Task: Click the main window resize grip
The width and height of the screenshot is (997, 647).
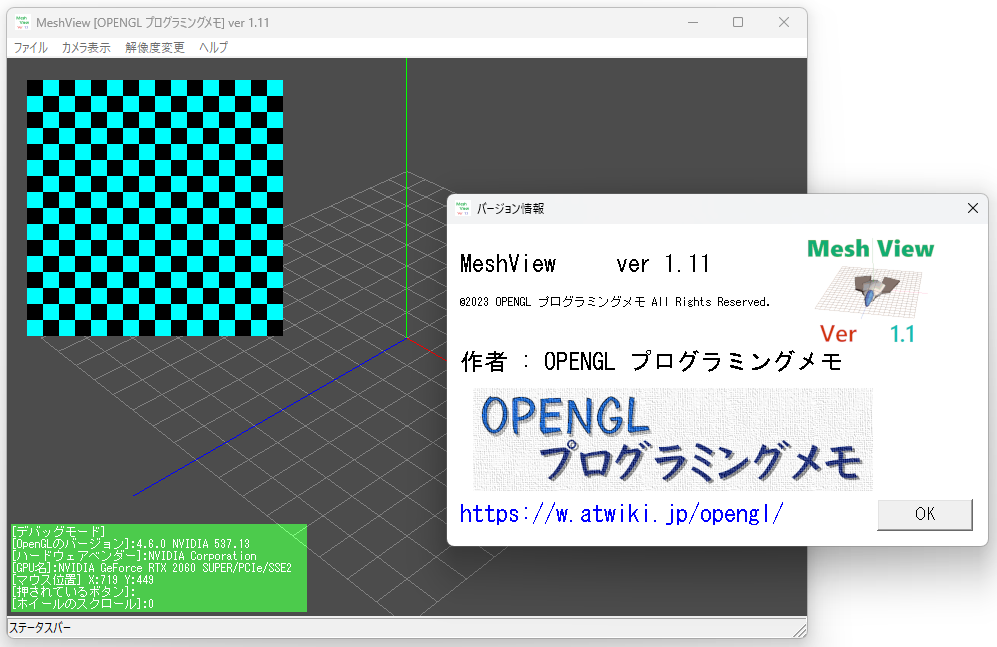Action: (800, 630)
